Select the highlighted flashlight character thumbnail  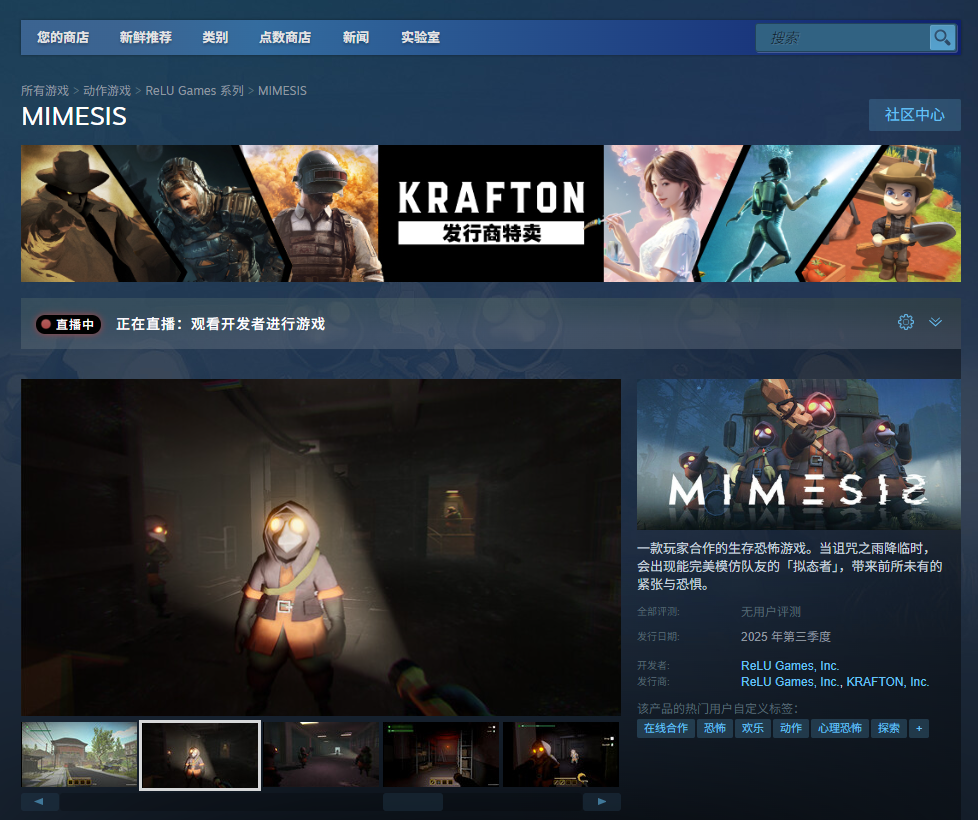point(200,755)
